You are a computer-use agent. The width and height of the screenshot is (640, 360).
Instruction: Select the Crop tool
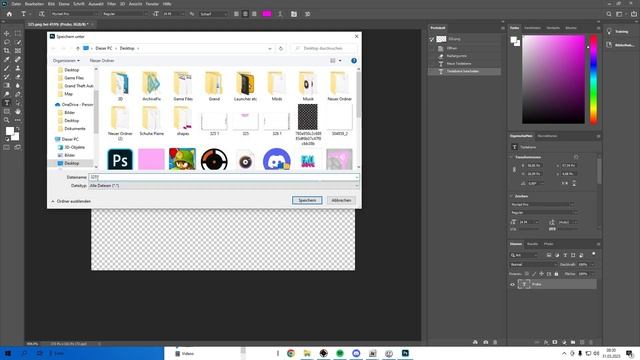pos(7,51)
